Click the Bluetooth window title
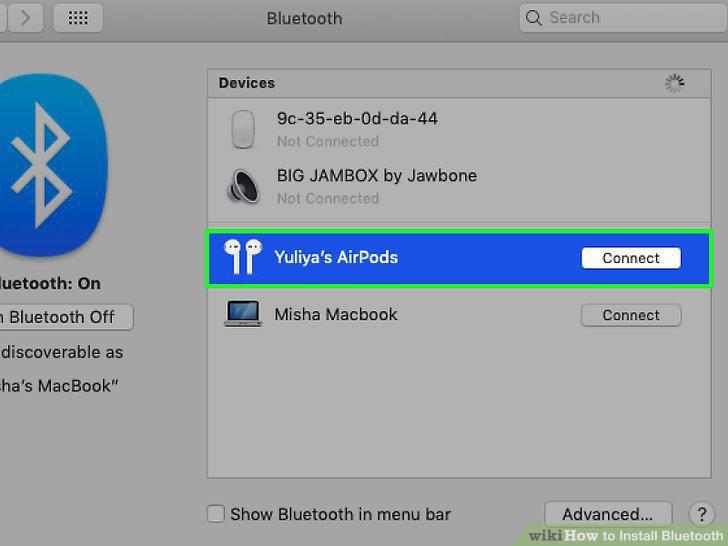 click(304, 19)
